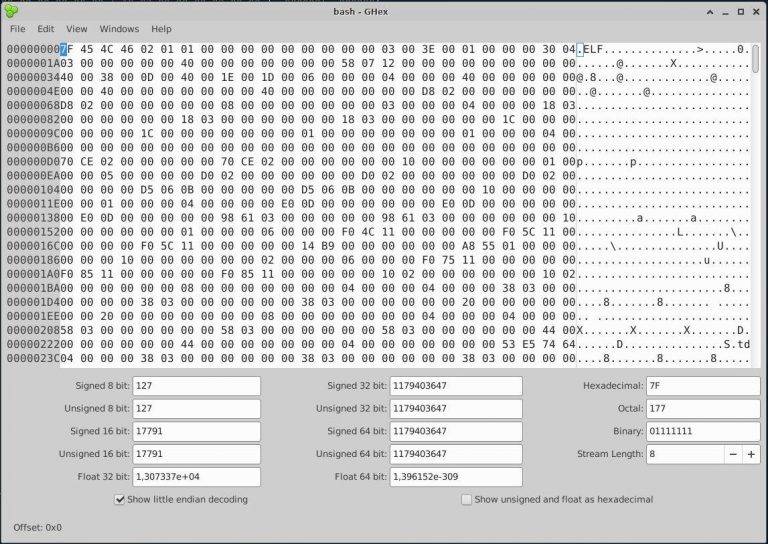Image resolution: width=768 pixels, height=544 pixels.
Task: Minimize the GHex window
Action: click(725, 12)
